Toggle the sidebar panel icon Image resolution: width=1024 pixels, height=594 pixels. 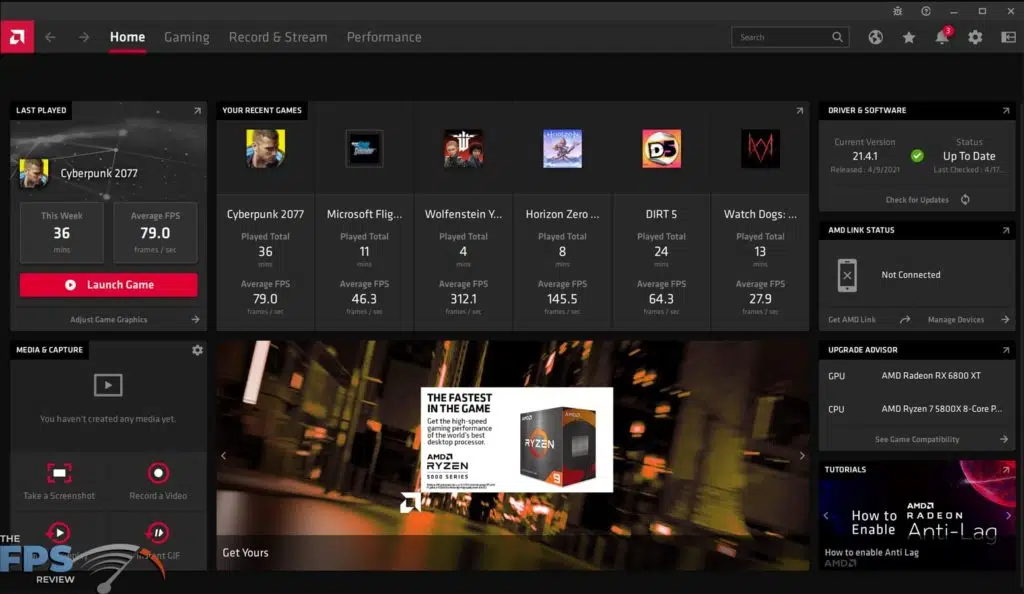[x=1008, y=37]
